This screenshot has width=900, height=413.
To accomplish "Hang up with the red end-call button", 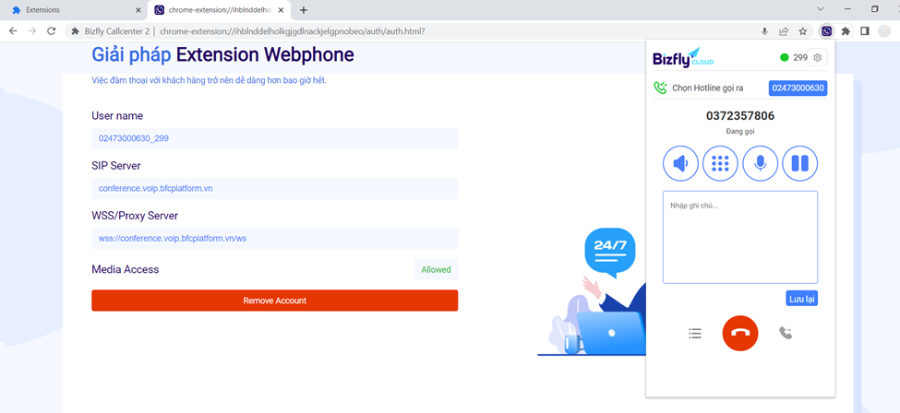I will 740,333.
